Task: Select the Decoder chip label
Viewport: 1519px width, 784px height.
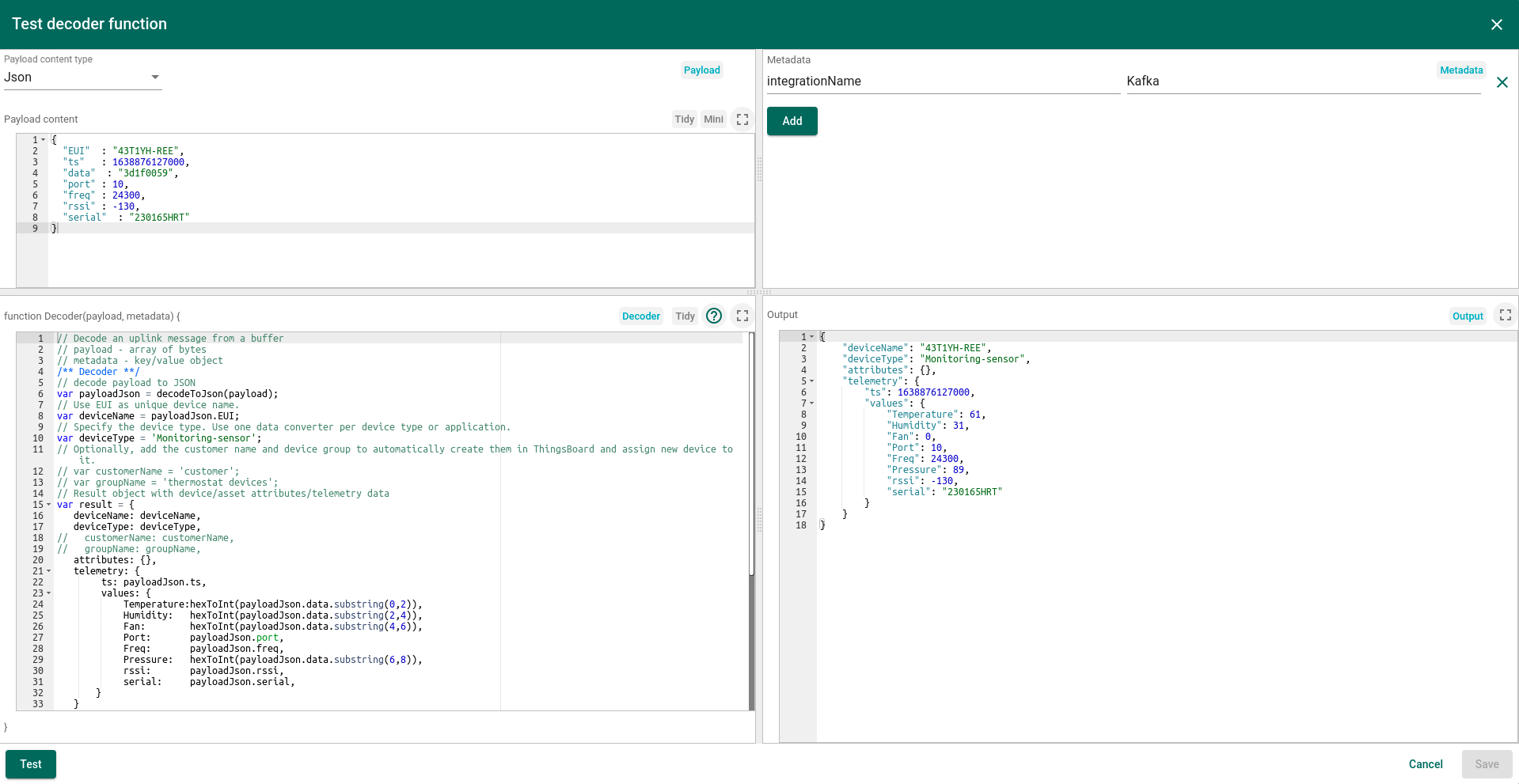Action: point(640,316)
